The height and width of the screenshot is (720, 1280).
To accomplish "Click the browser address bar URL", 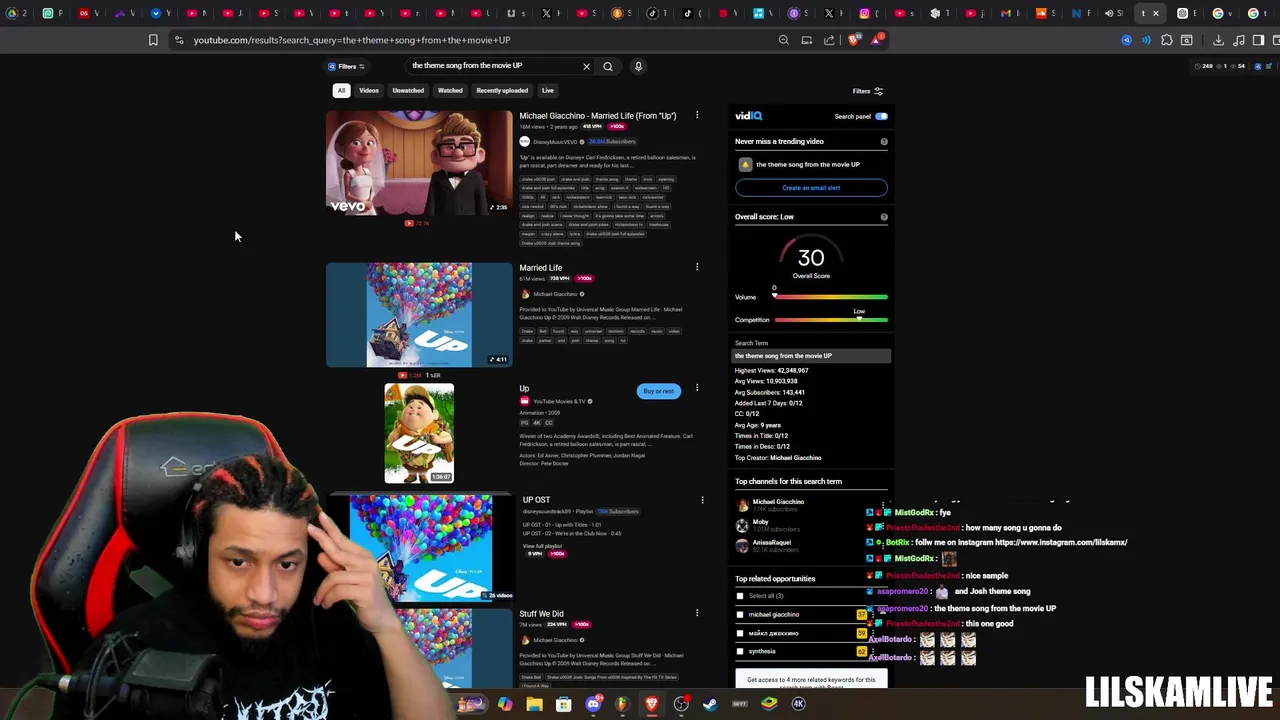I will (352, 40).
